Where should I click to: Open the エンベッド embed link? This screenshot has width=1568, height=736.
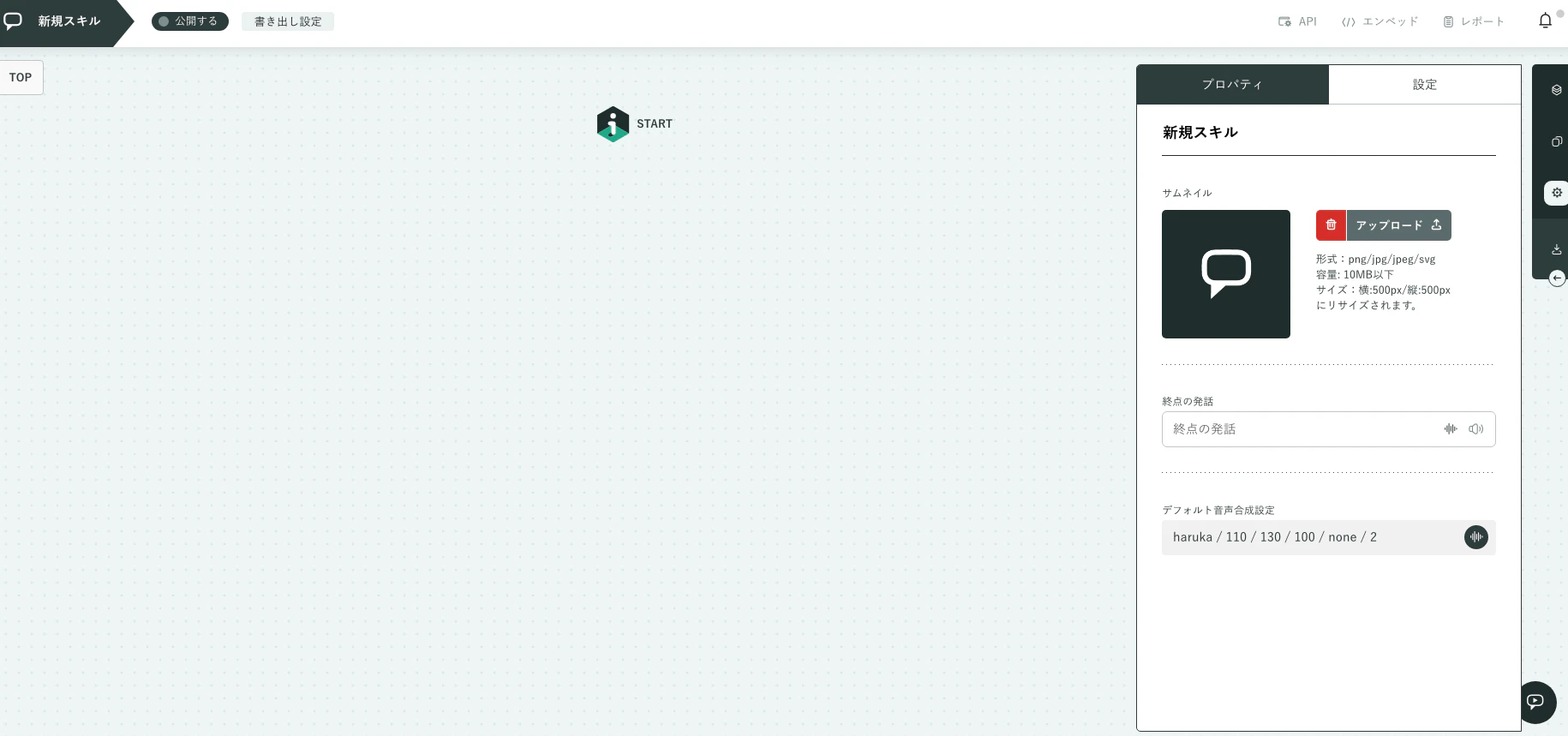[x=1379, y=21]
